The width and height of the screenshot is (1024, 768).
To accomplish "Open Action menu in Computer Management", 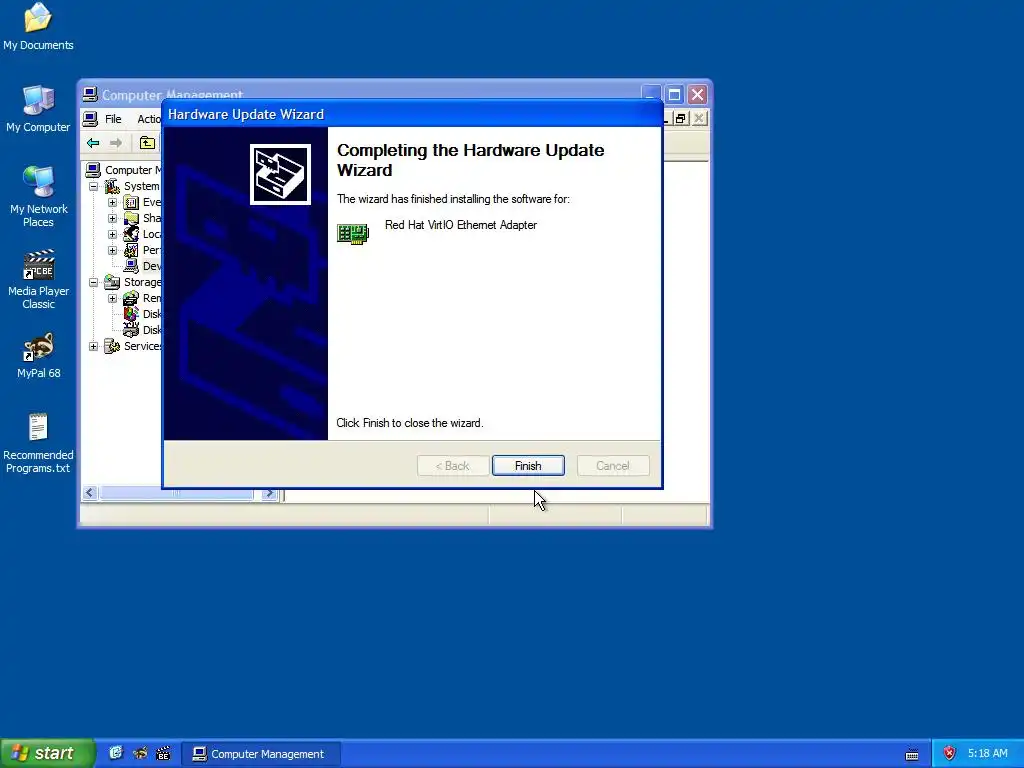I will 149,119.
